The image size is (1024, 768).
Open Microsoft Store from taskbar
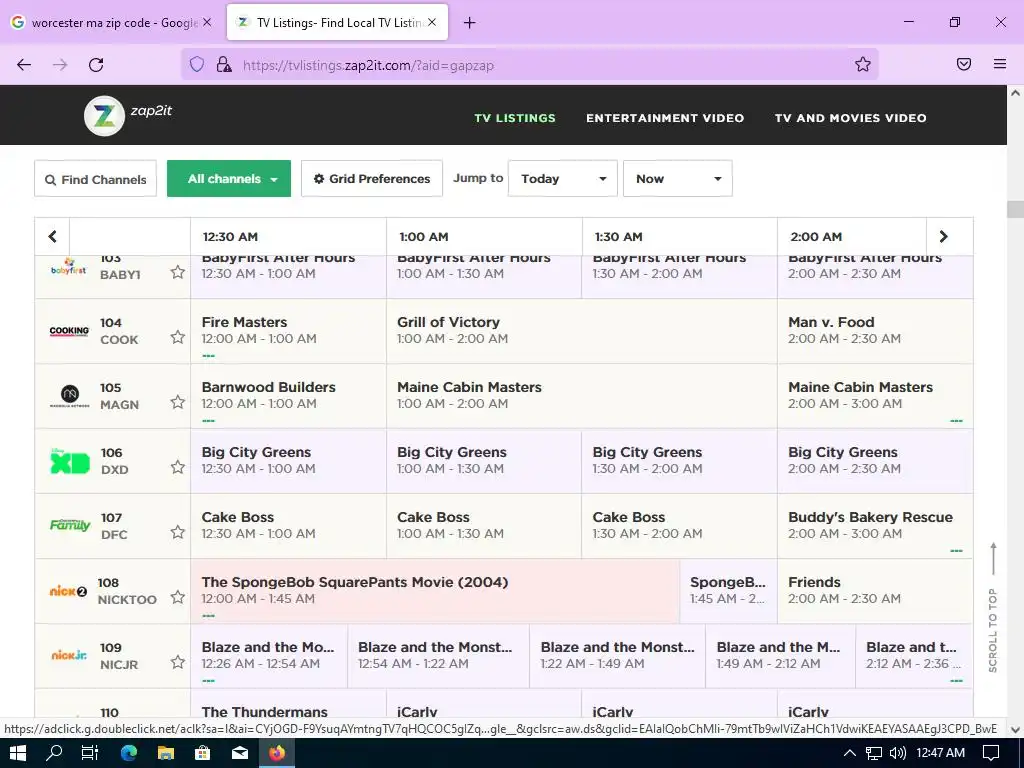202,753
